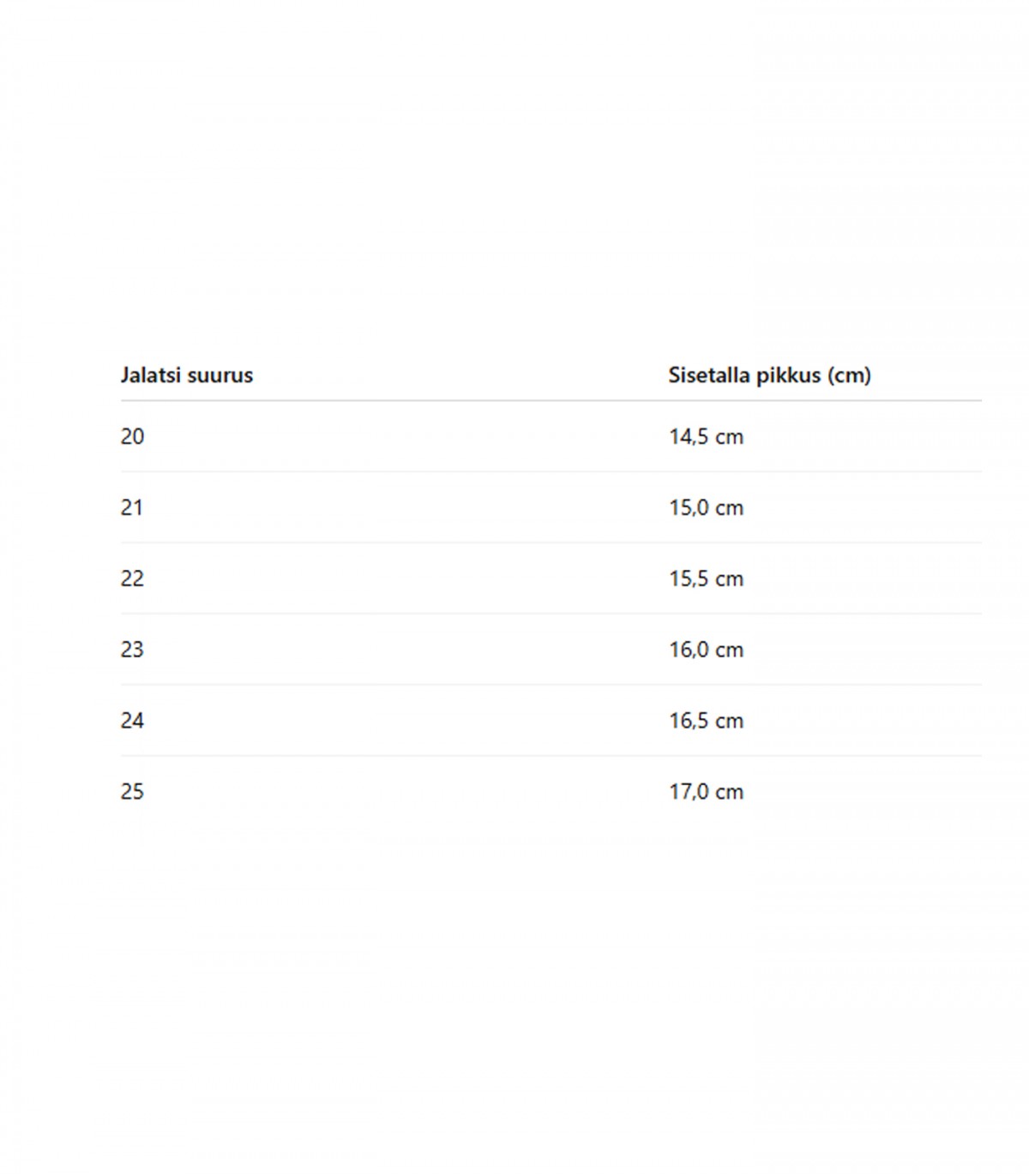Click the 14,5 cm insole length
The width and height of the screenshot is (1029, 1176).
pyautogui.click(x=706, y=437)
